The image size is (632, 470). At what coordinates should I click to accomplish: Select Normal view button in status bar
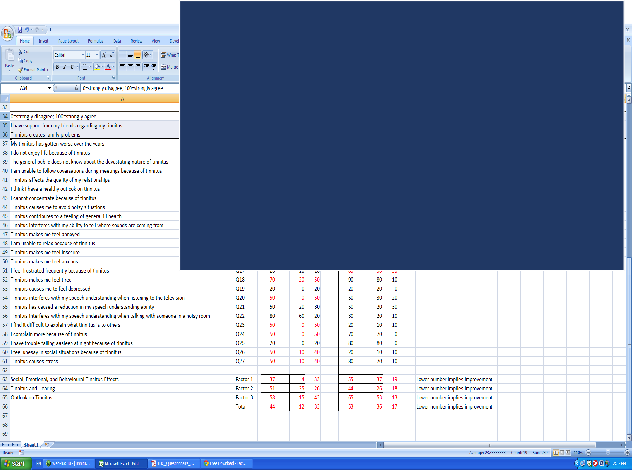coord(556,453)
